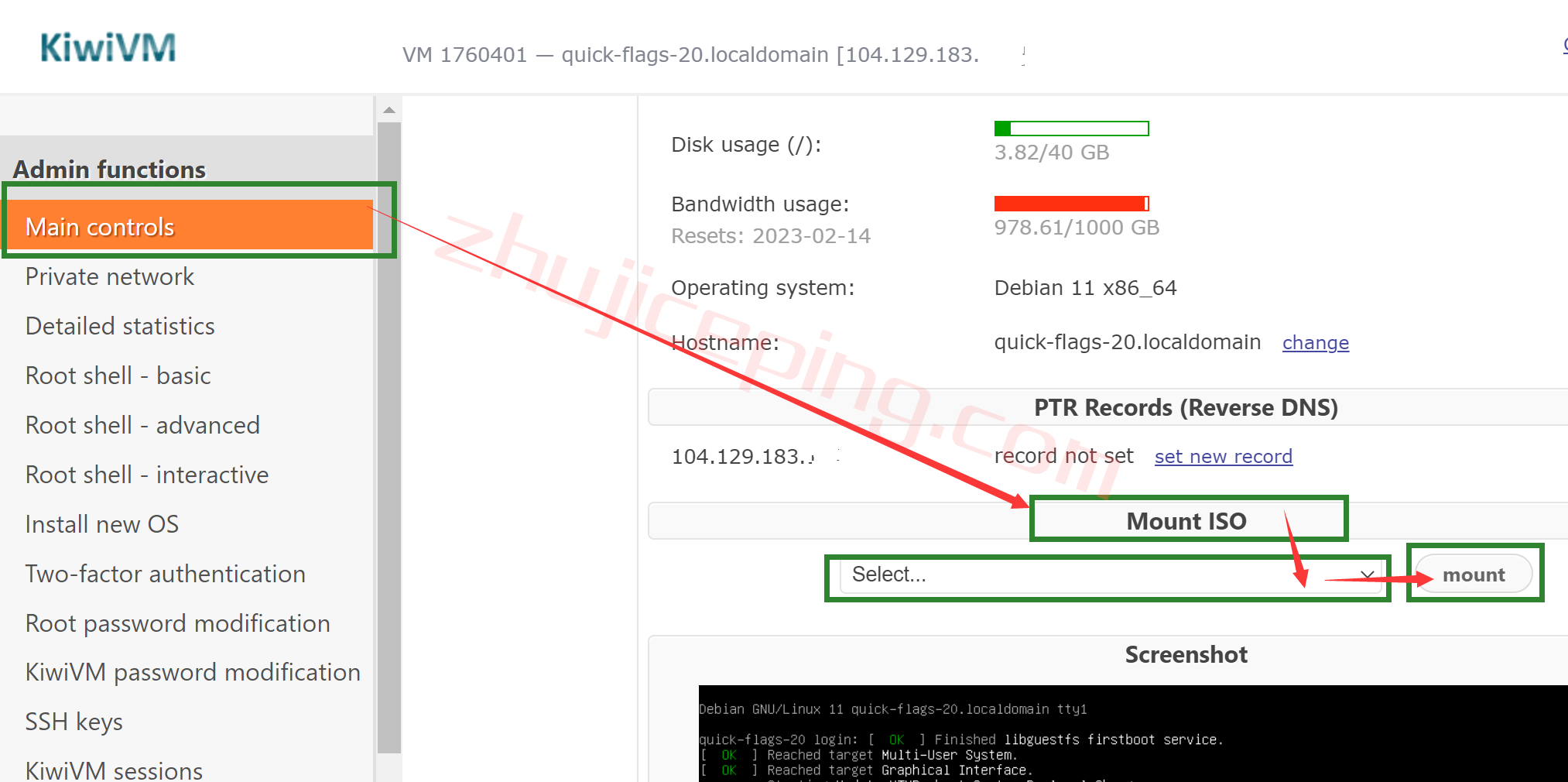Click the Operating system: label
The image size is (1568, 782).
pos(762,288)
